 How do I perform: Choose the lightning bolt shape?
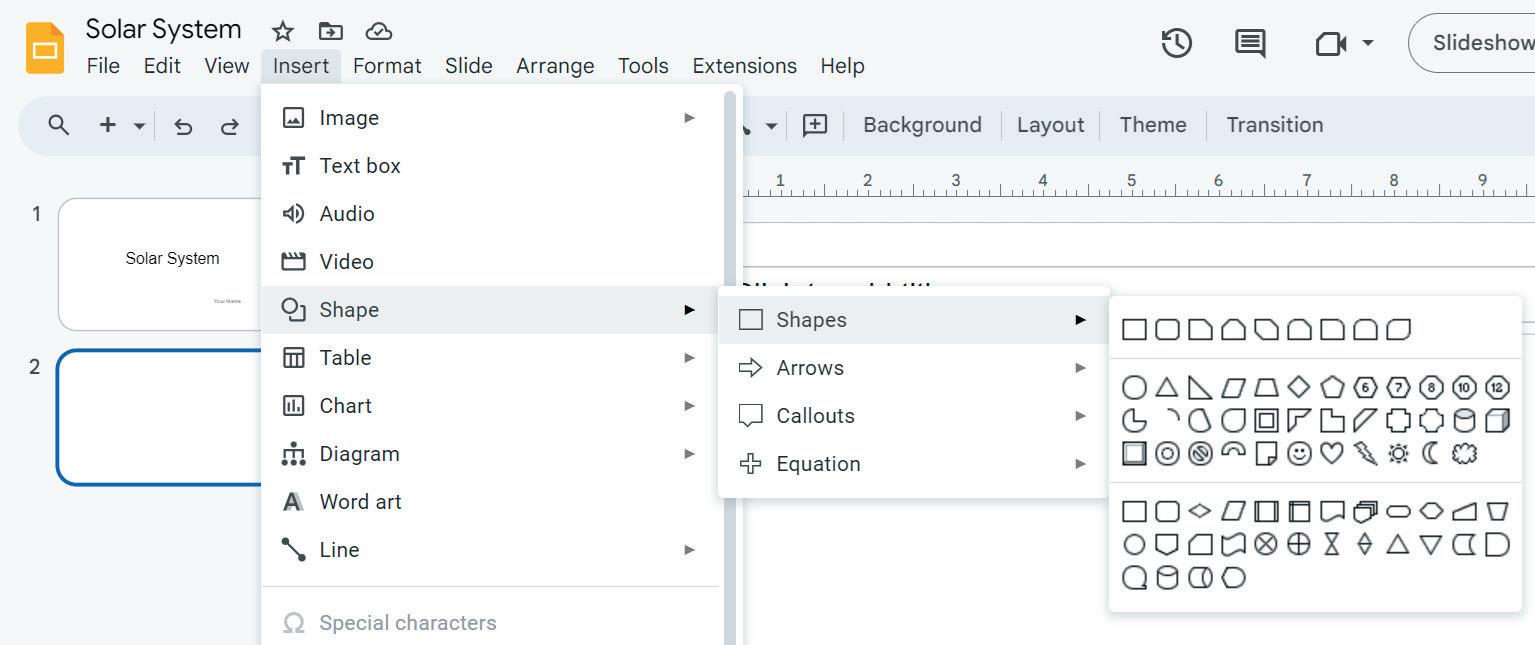point(1365,454)
